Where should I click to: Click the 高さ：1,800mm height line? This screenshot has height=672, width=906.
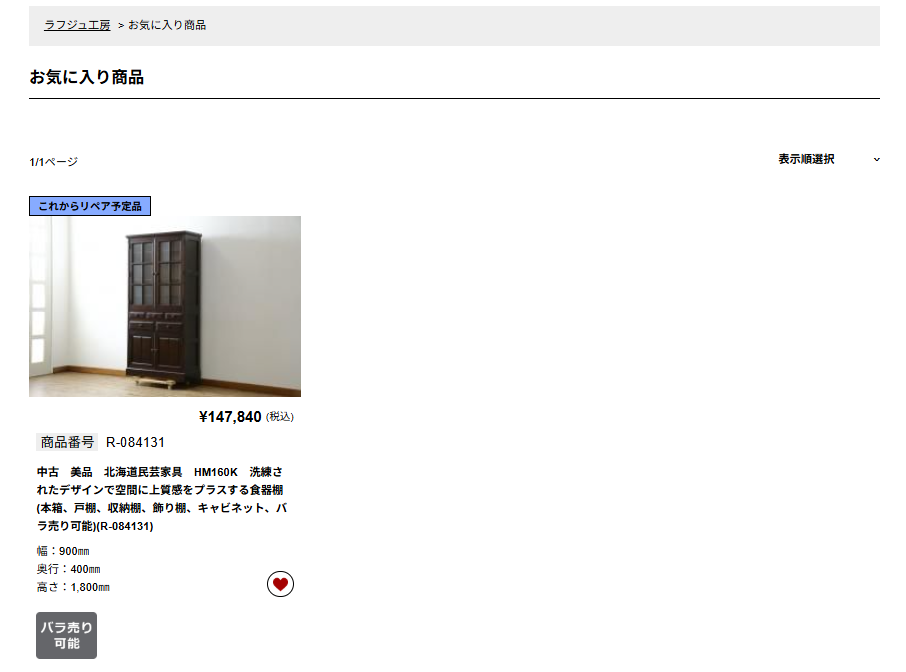click(x=73, y=587)
